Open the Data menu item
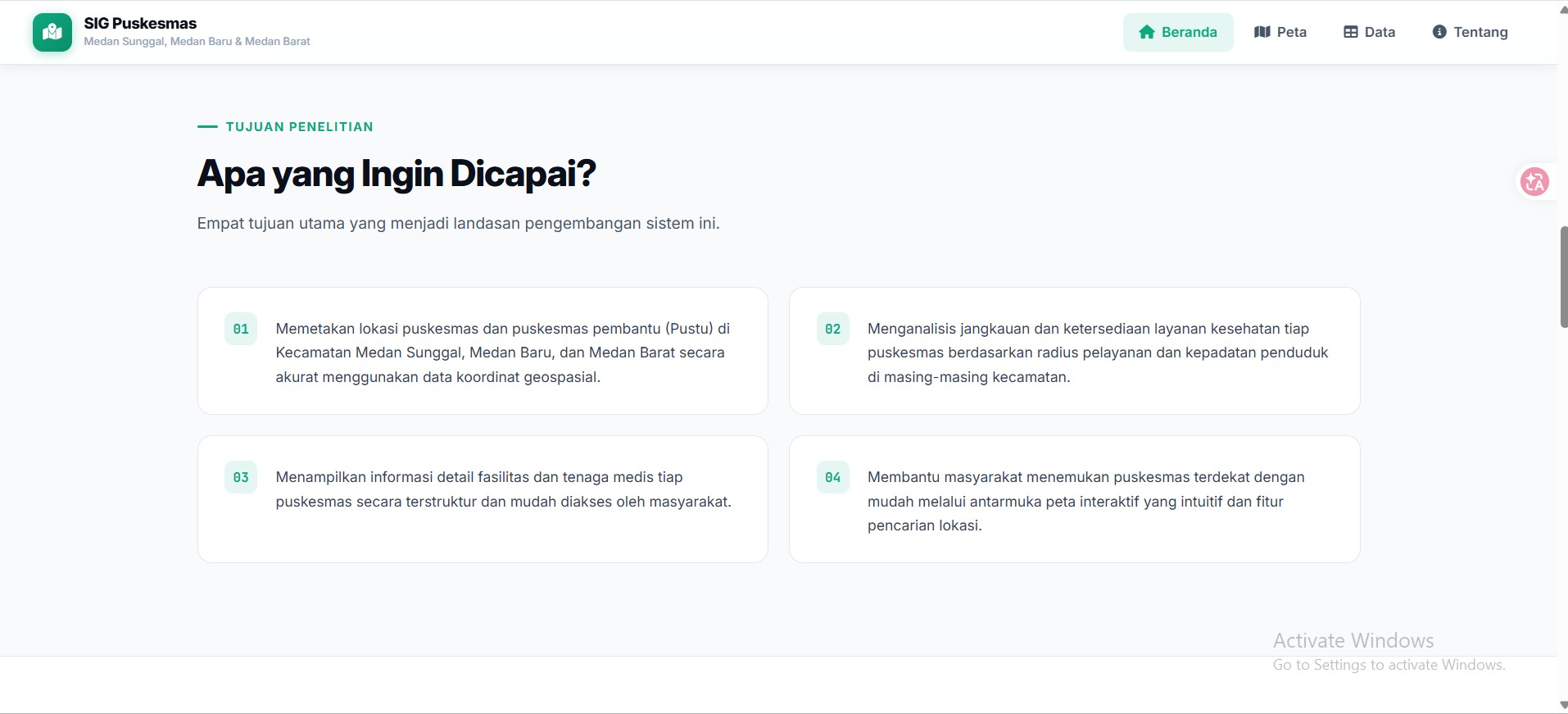Viewport: 1568px width, 714px height. click(1369, 32)
